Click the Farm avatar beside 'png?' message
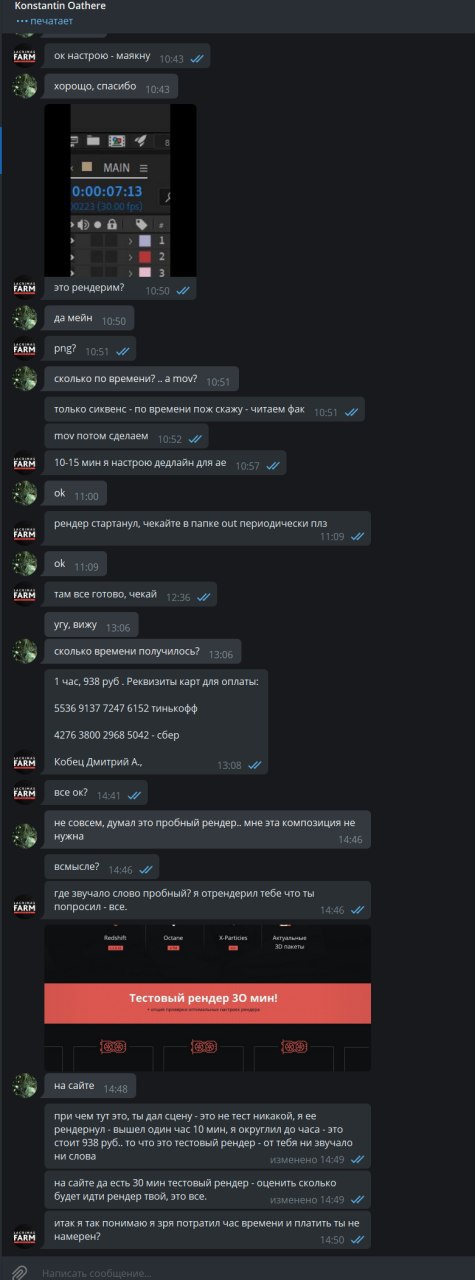Viewport: 475px width, 1280px height. click(x=24, y=348)
